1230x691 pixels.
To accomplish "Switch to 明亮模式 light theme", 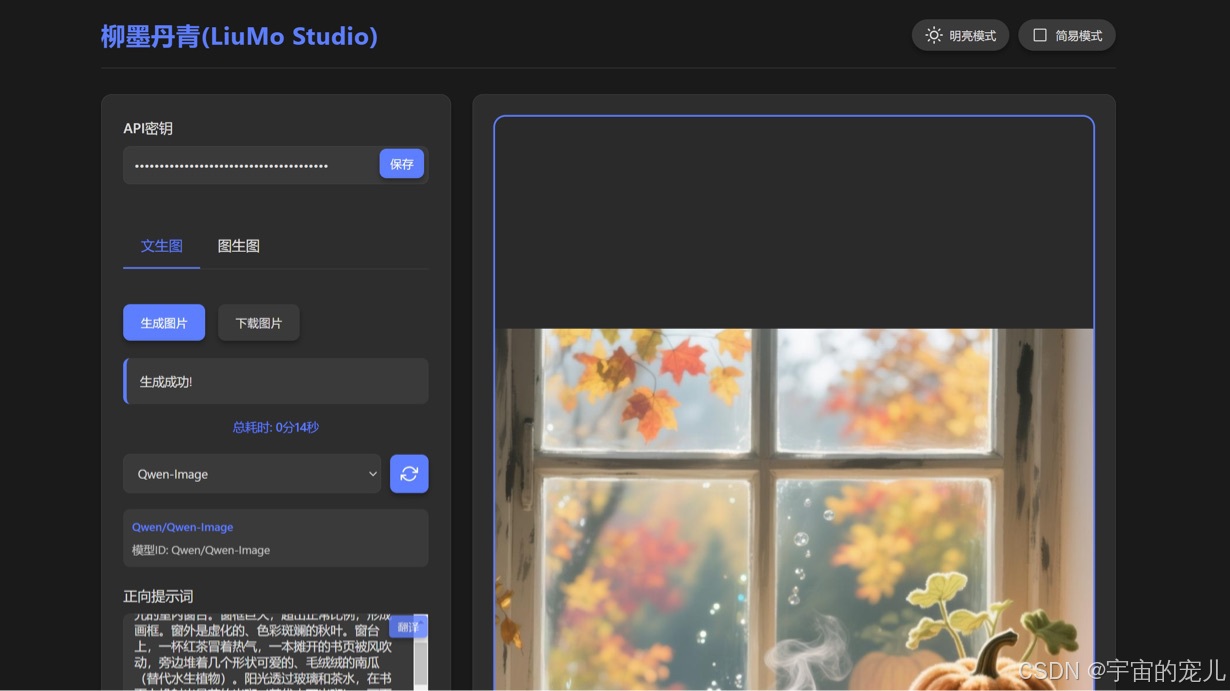I will (x=960, y=36).
